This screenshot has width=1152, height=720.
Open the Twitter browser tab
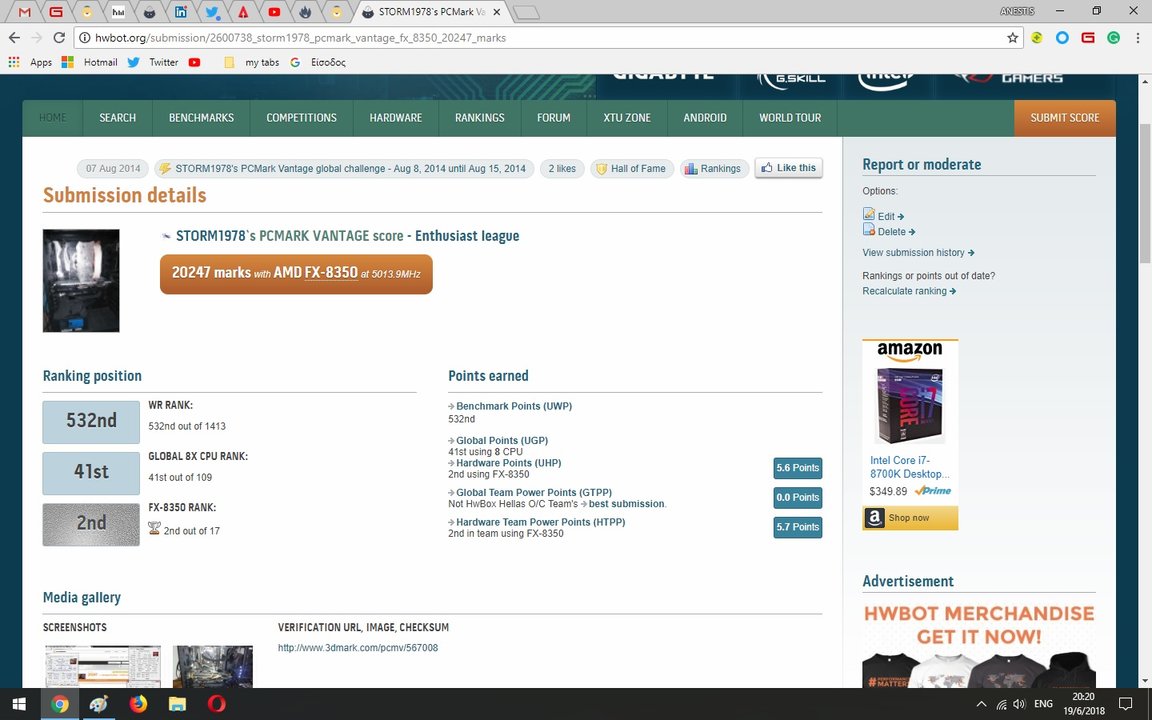click(212, 12)
